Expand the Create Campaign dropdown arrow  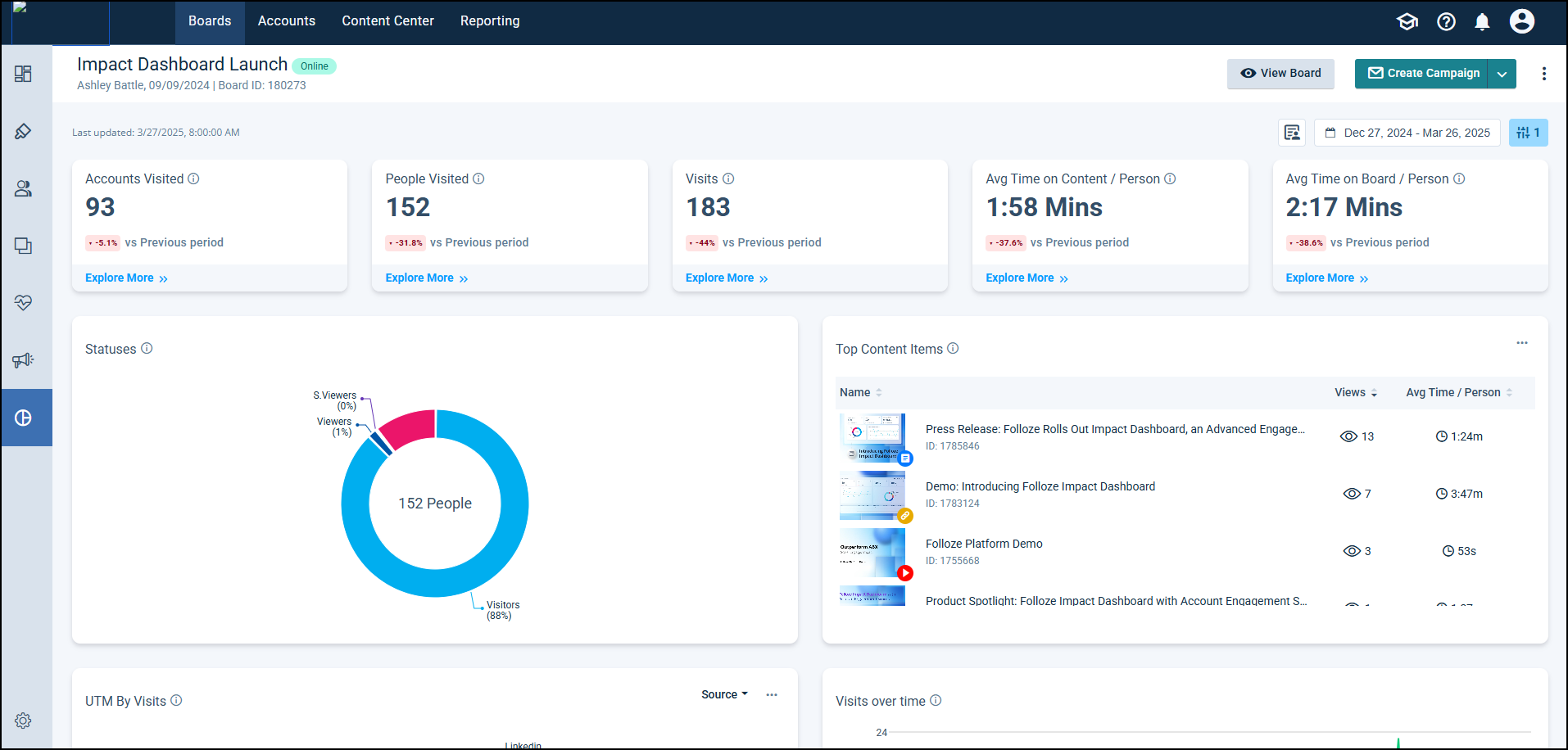click(1502, 74)
